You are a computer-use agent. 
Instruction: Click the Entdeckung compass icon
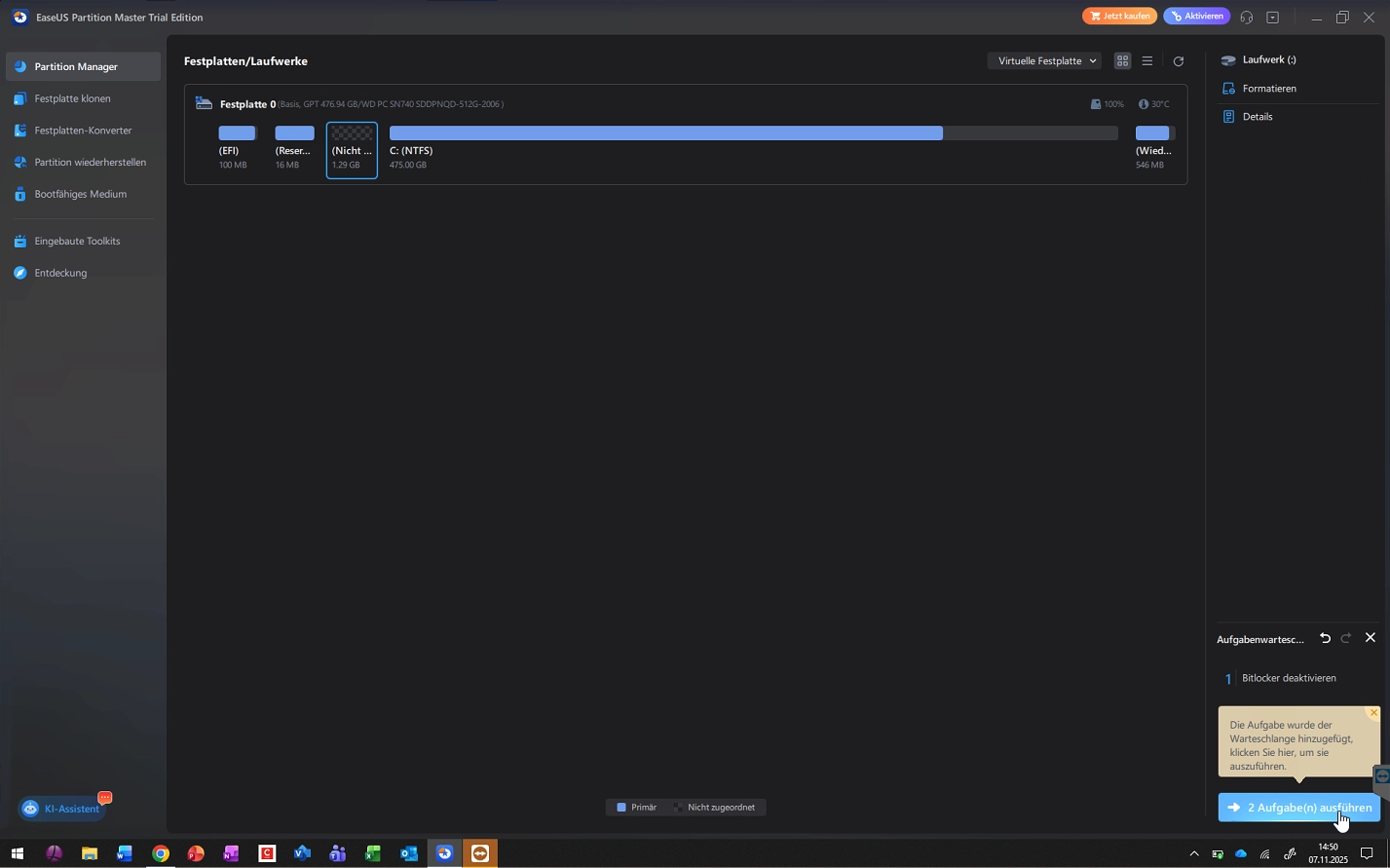(19, 273)
